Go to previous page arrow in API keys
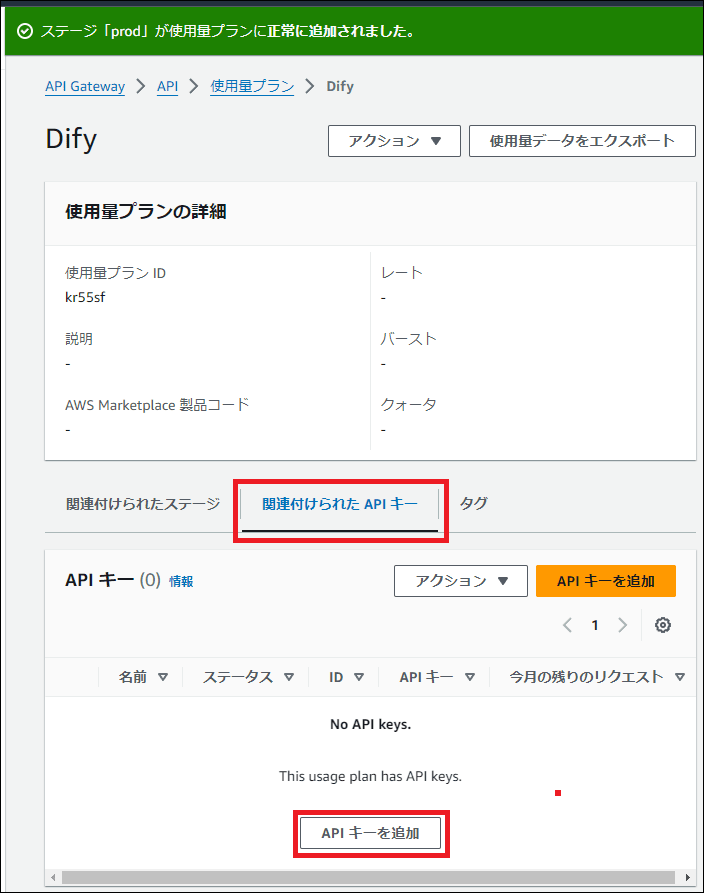704x893 pixels. click(x=567, y=625)
